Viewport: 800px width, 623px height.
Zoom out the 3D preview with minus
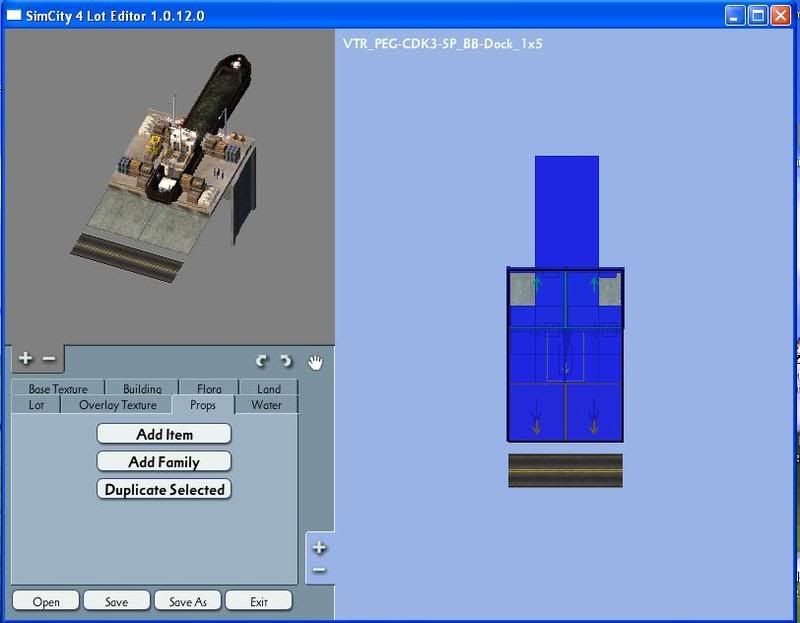pyautogui.click(x=49, y=359)
